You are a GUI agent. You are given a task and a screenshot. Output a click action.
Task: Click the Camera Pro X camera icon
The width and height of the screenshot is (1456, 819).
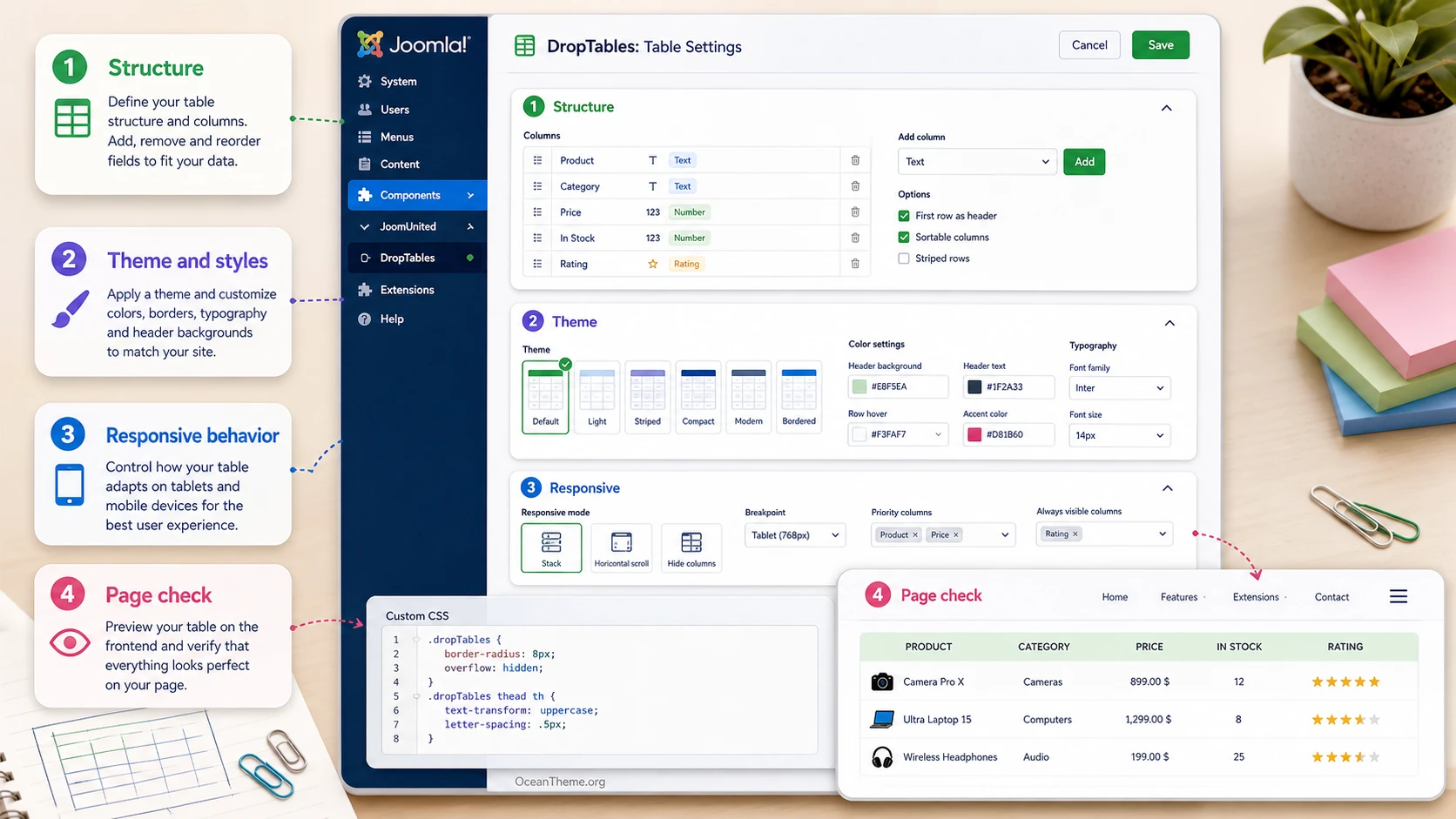click(x=882, y=681)
